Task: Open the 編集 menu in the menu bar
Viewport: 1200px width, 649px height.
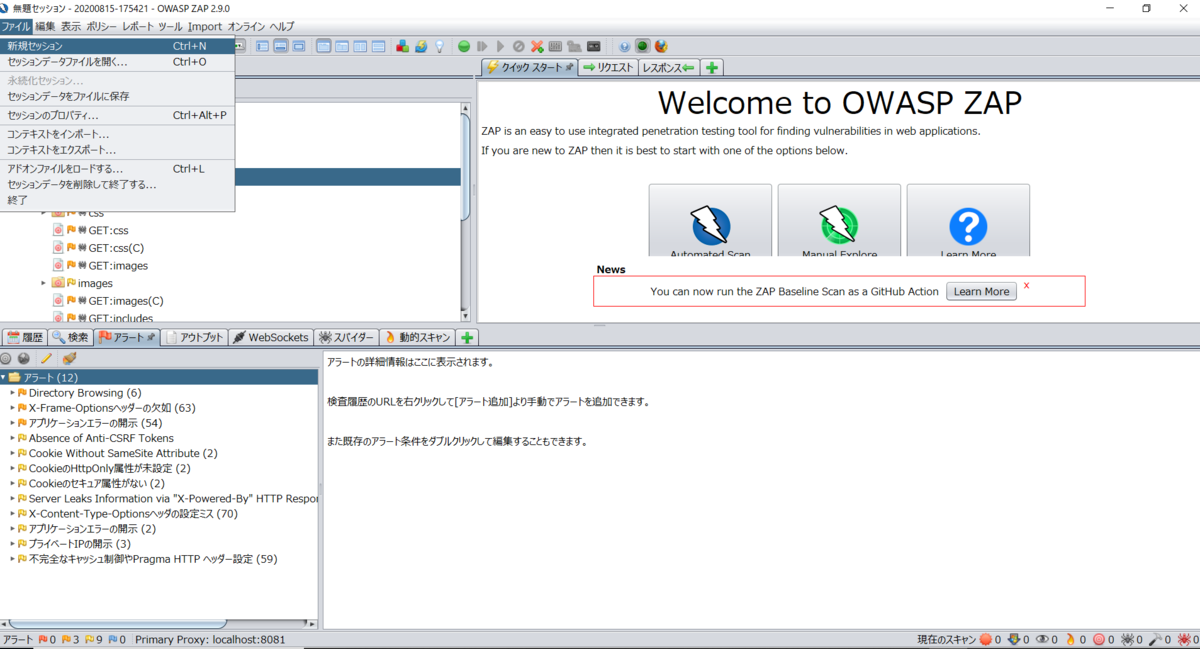Action: [45, 26]
